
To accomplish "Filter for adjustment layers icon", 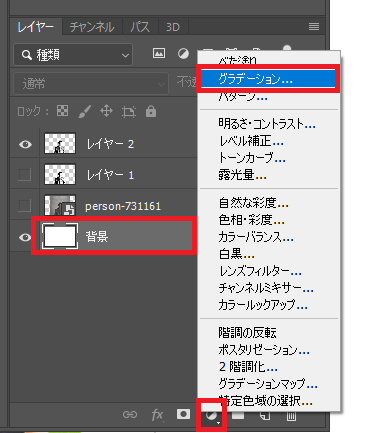I will (x=183, y=53).
